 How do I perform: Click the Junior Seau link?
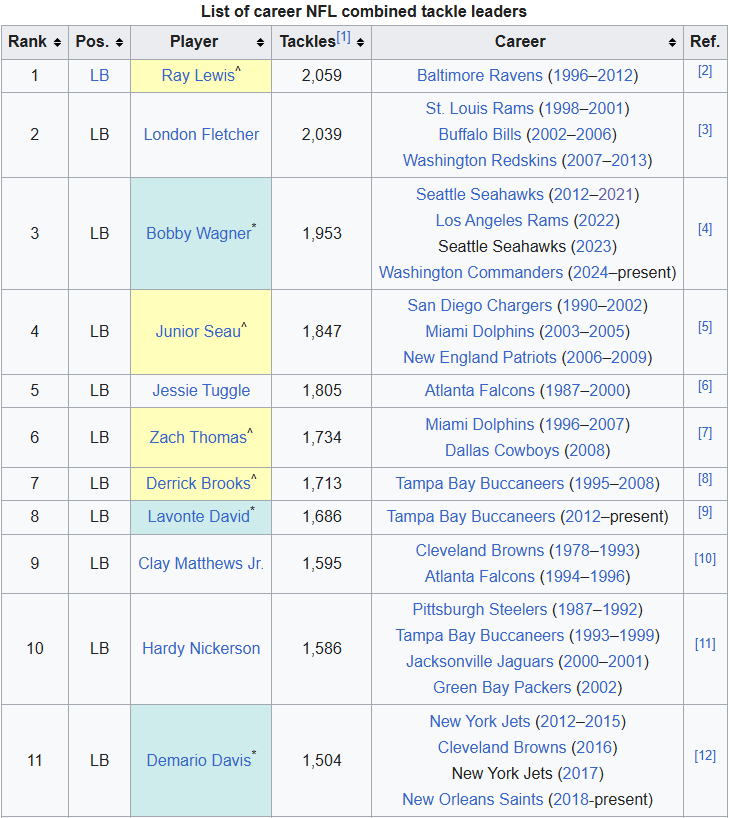pos(197,332)
